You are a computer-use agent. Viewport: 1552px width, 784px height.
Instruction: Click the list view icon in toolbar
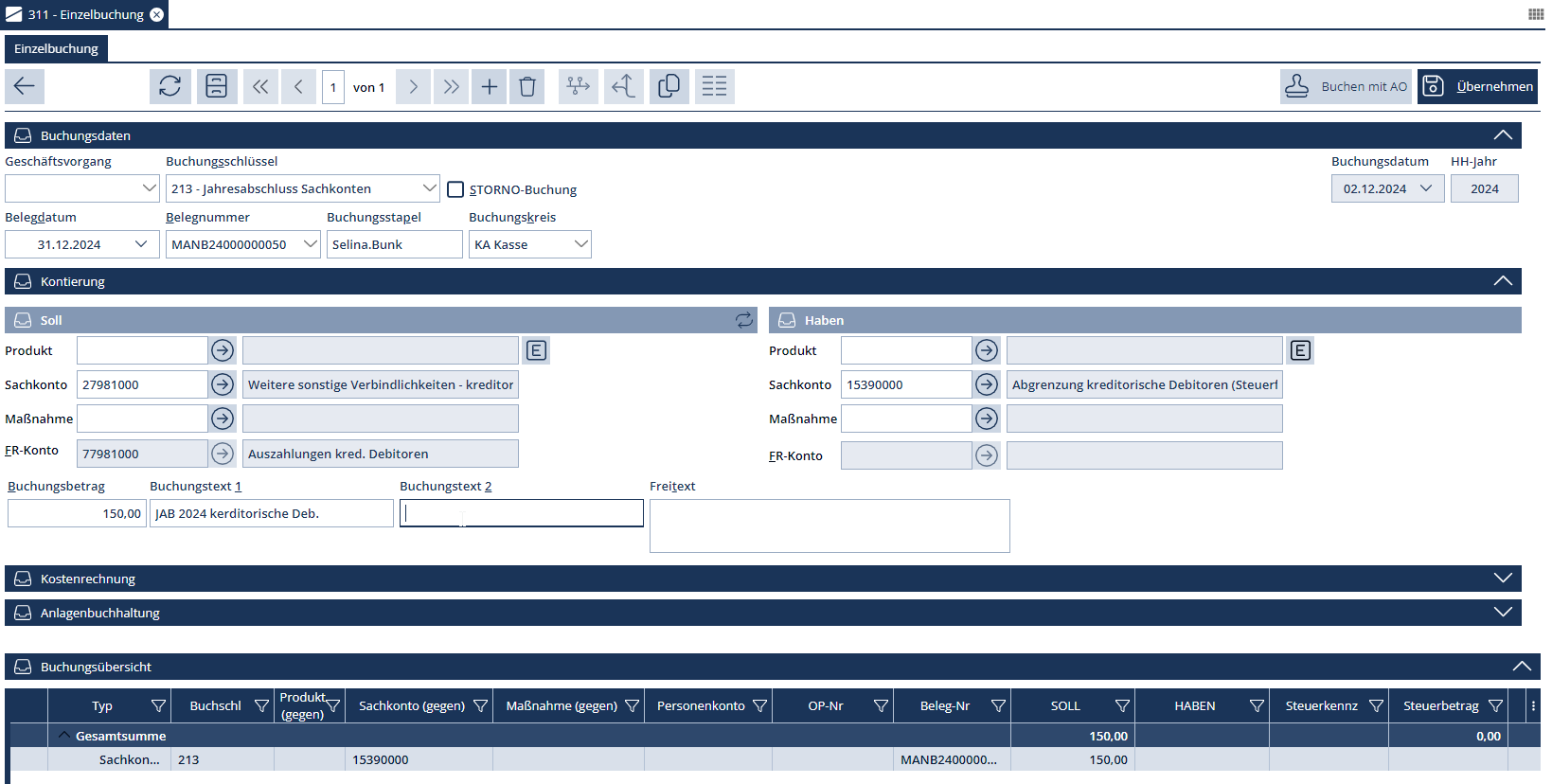point(715,86)
